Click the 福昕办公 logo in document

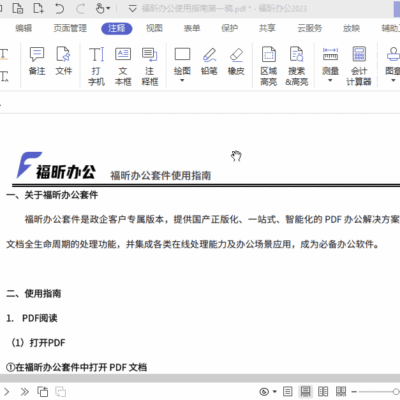pos(56,166)
